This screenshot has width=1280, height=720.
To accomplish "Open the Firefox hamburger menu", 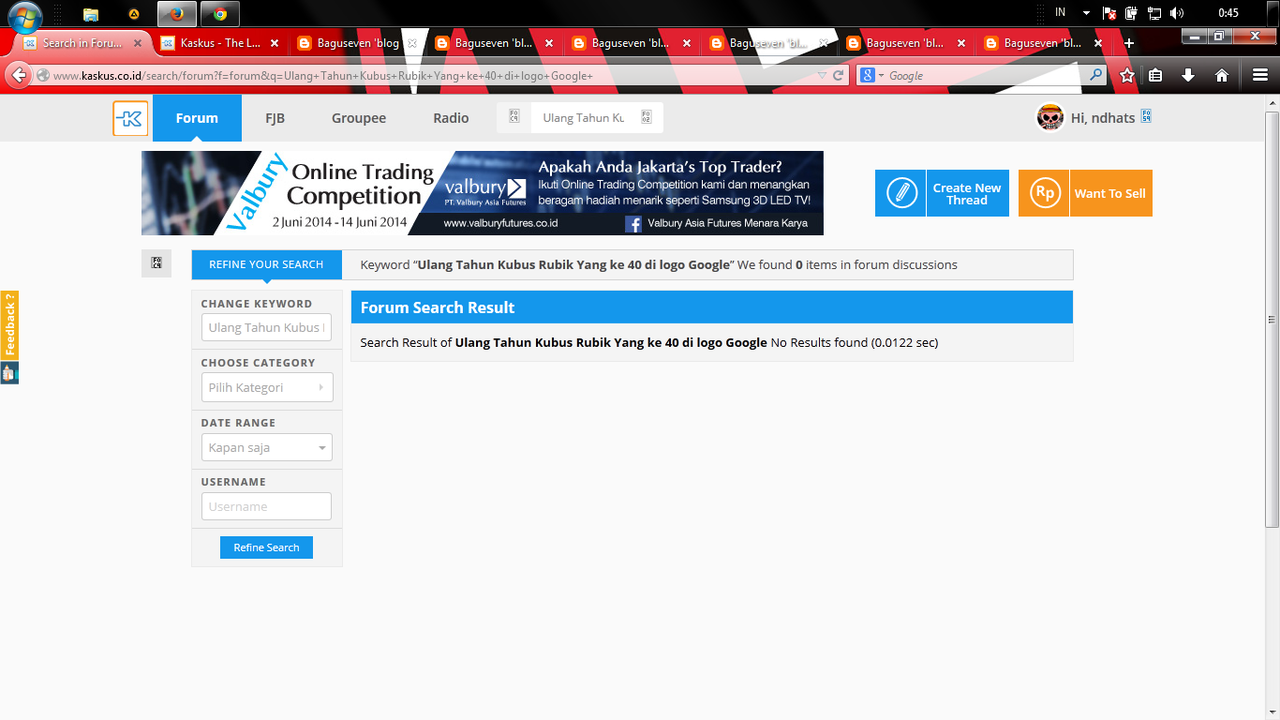I will point(1260,75).
